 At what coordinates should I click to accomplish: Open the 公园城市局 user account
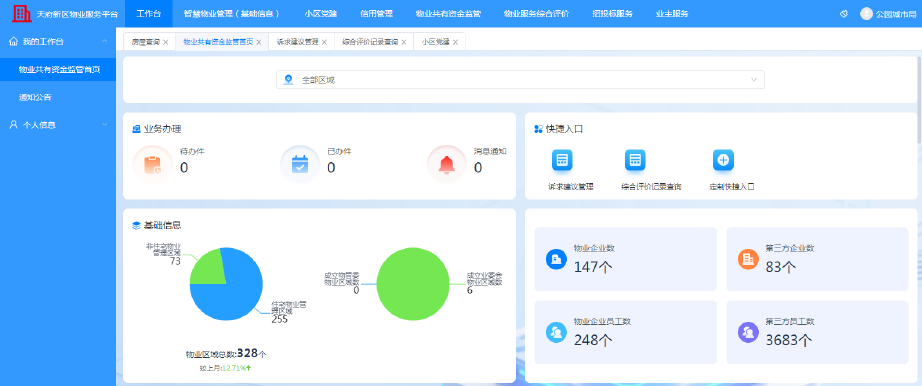point(896,14)
